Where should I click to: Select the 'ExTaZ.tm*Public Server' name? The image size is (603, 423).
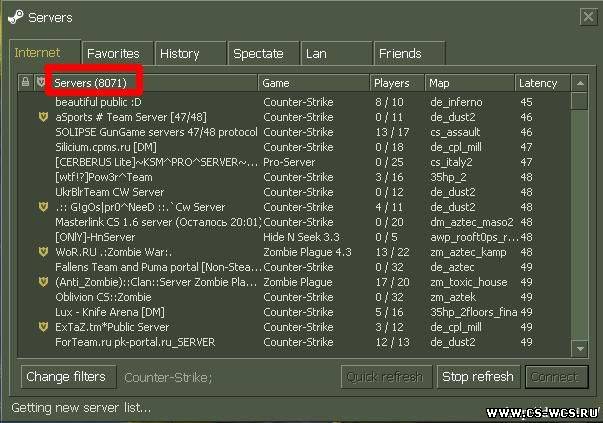112,327
